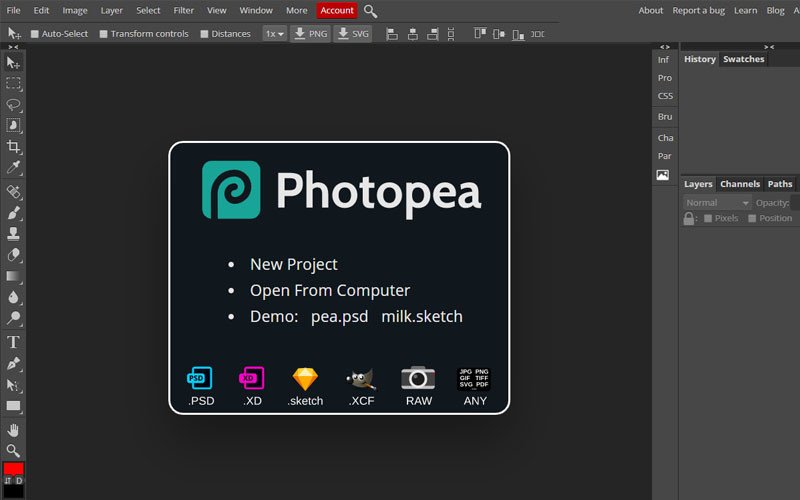The width and height of the screenshot is (800, 500).
Task: Expand the narrow side panel column arrows
Action: pos(665,47)
